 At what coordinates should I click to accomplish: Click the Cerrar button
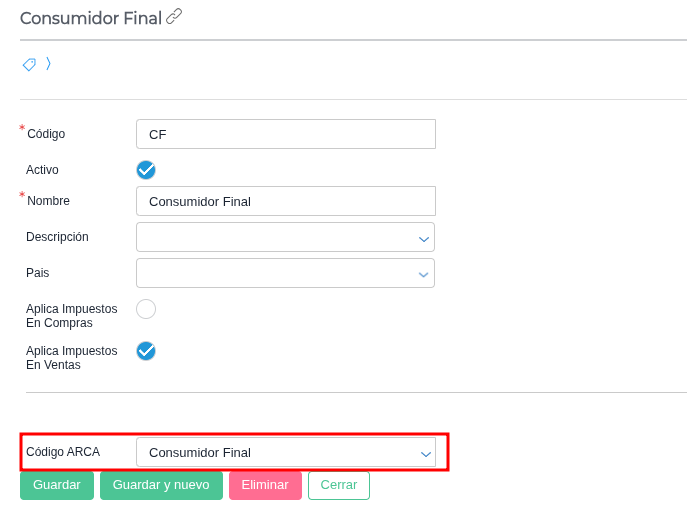338,485
